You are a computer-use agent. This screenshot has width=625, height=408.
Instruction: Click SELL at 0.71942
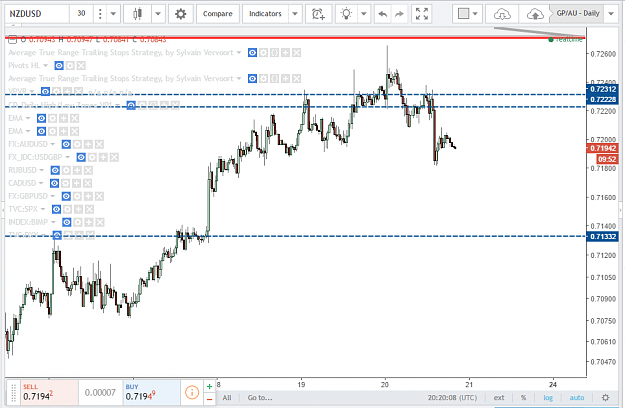(x=49, y=393)
